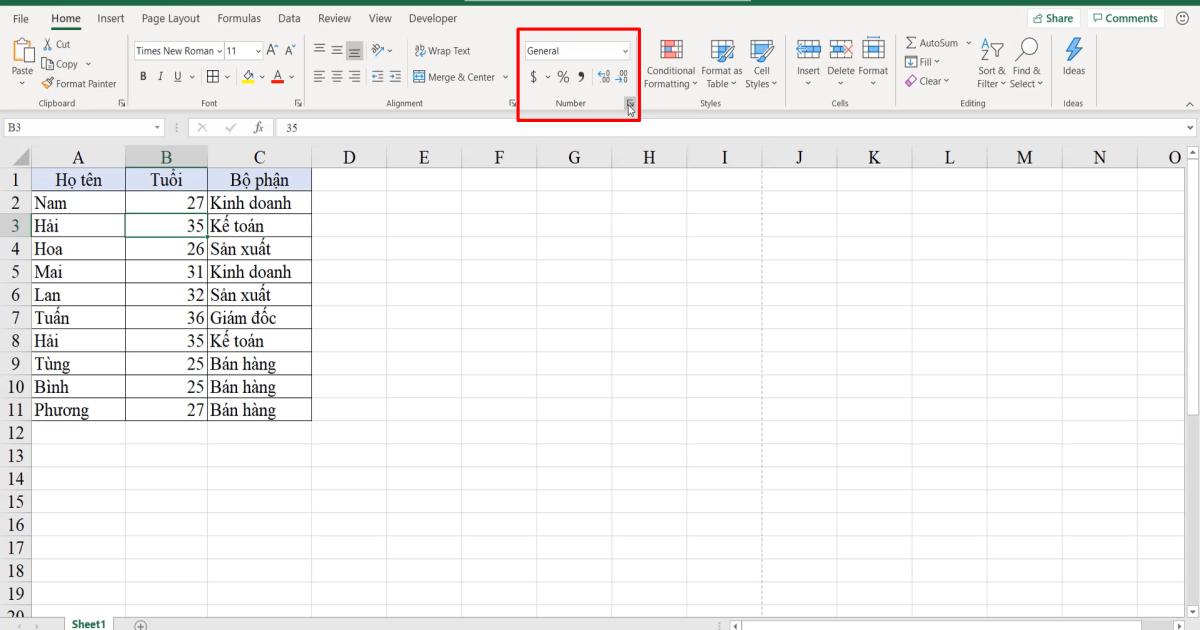Apply Percent Style formatting
The image size is (1200, 630).
tap(562, 75)
